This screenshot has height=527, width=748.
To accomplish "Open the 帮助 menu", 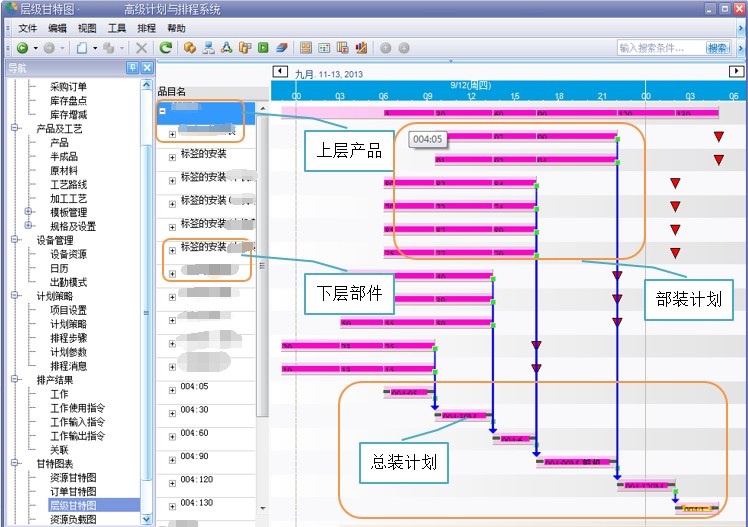I will tap(176, 29).
